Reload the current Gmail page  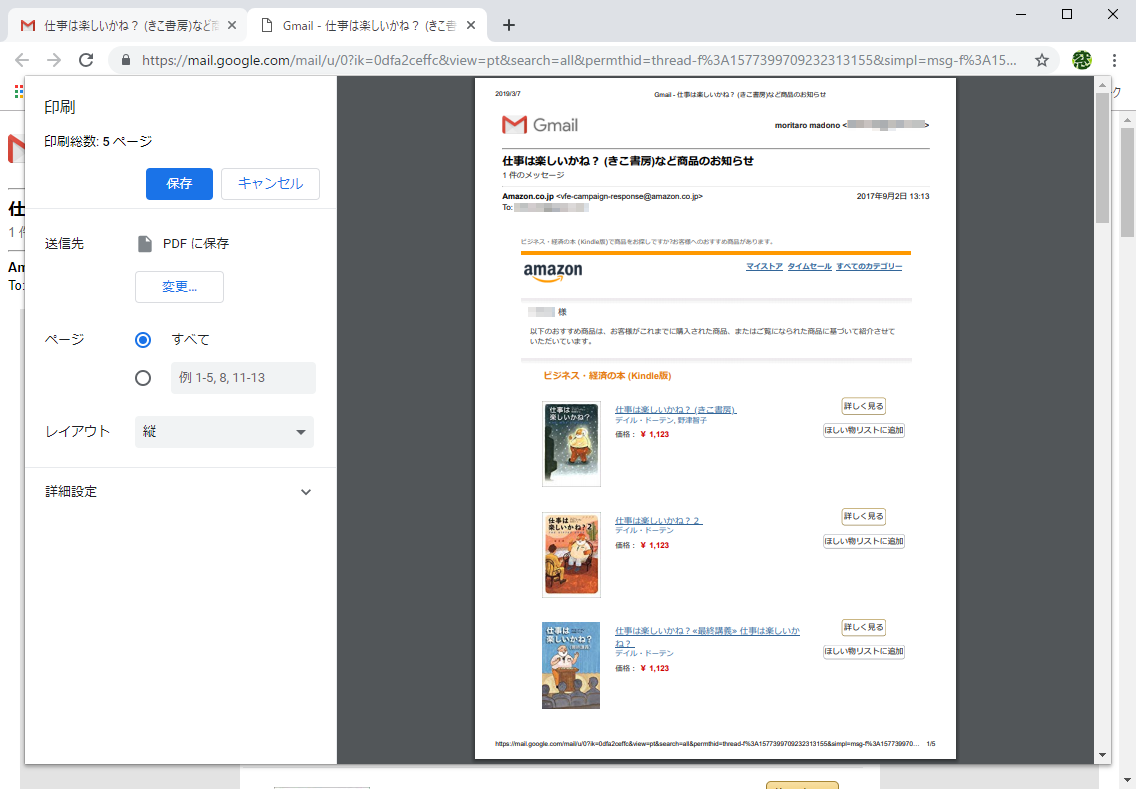coord(86,60)
